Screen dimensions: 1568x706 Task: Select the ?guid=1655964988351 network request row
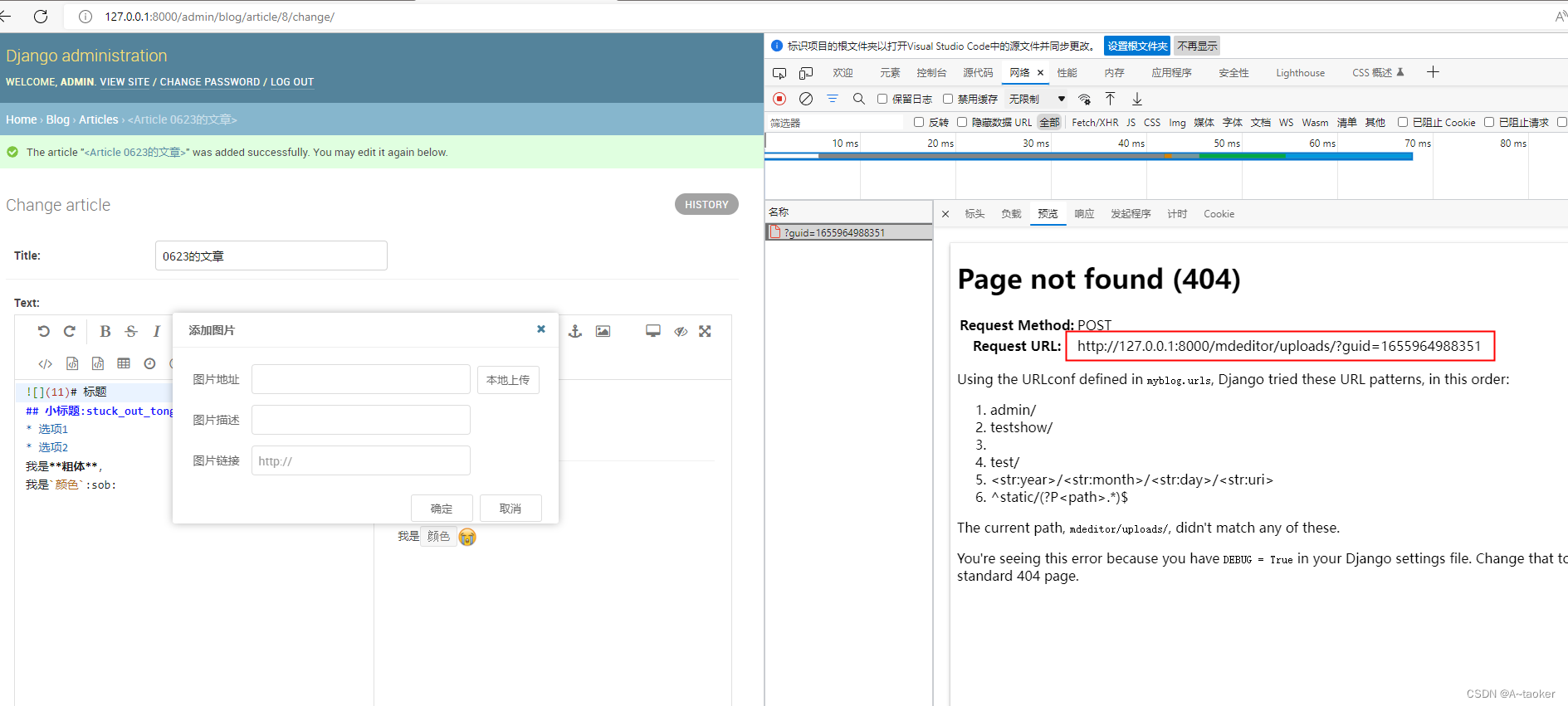pyautogui.click(x=848, y=232)
